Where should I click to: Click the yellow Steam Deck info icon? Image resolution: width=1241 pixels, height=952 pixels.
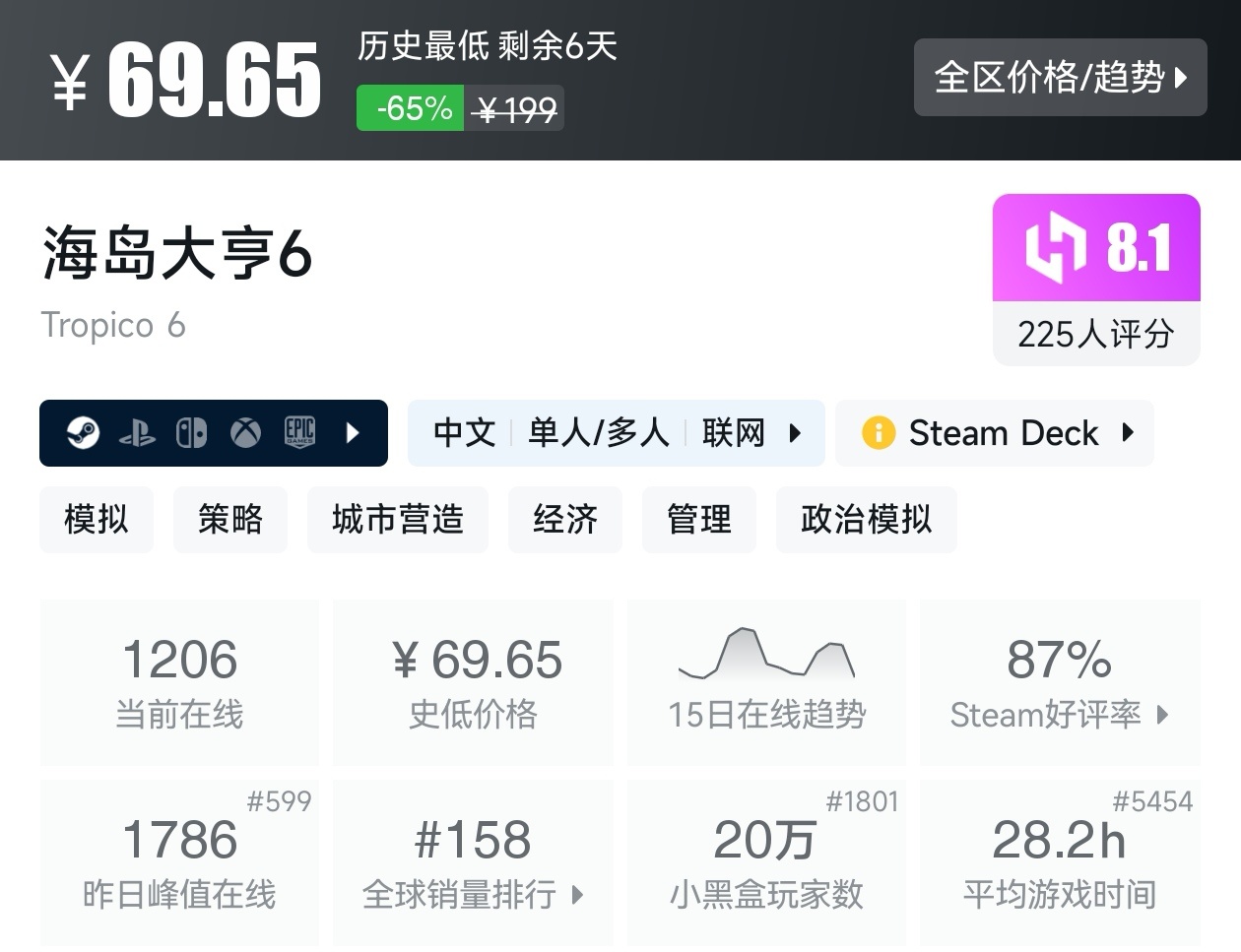[878, 433]
